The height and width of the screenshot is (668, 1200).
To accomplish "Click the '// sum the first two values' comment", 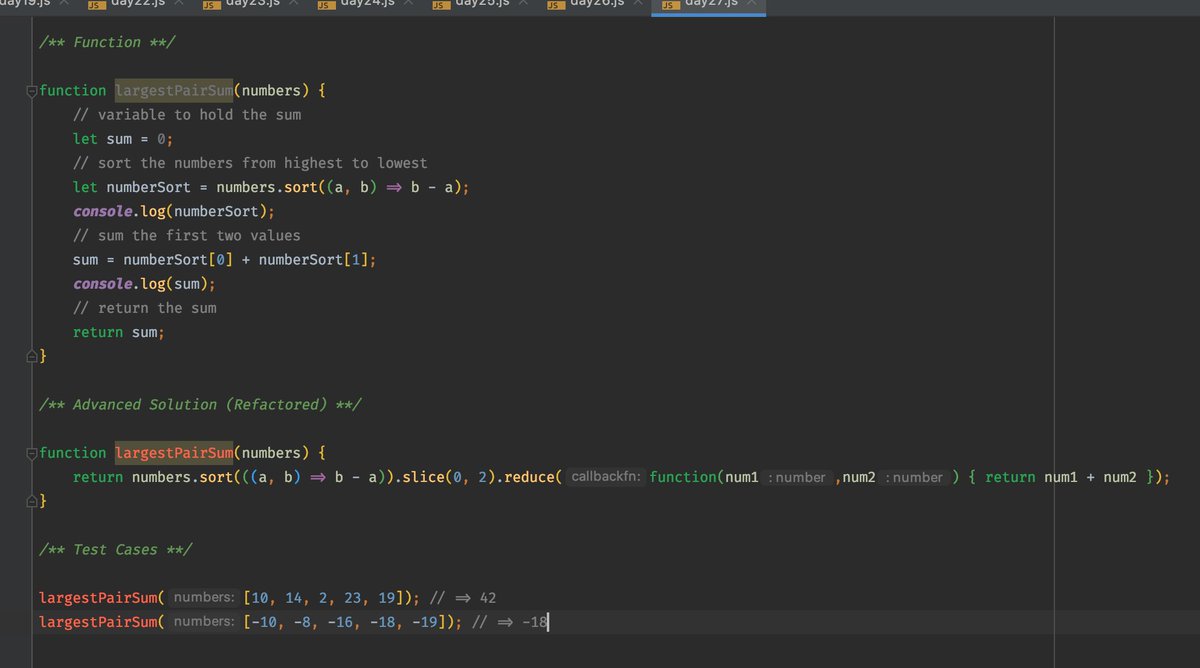I will click(x=187, y=236).
